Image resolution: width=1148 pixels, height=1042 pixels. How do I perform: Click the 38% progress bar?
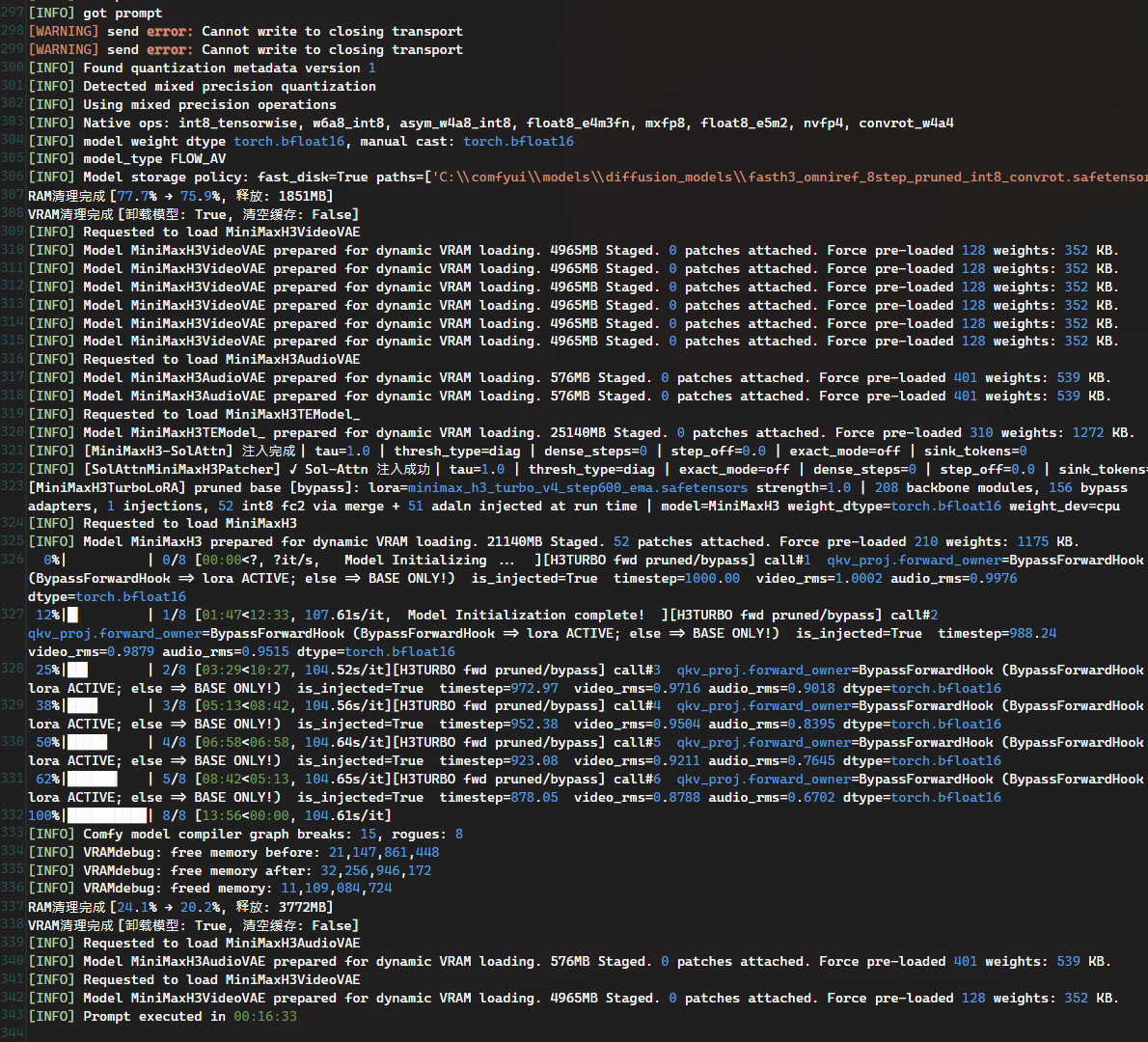point(107,706)
